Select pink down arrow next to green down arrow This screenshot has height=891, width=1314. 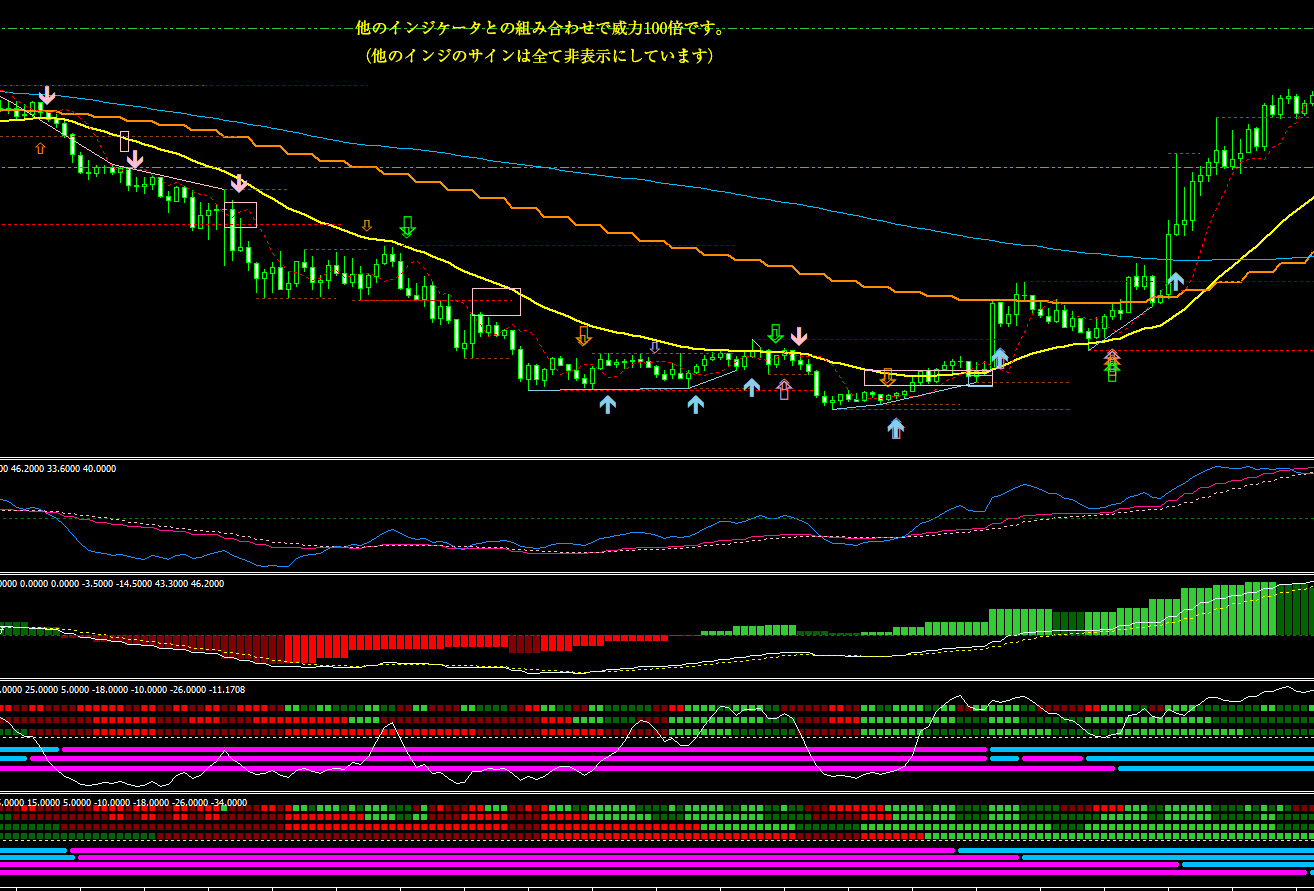[798, 335]
